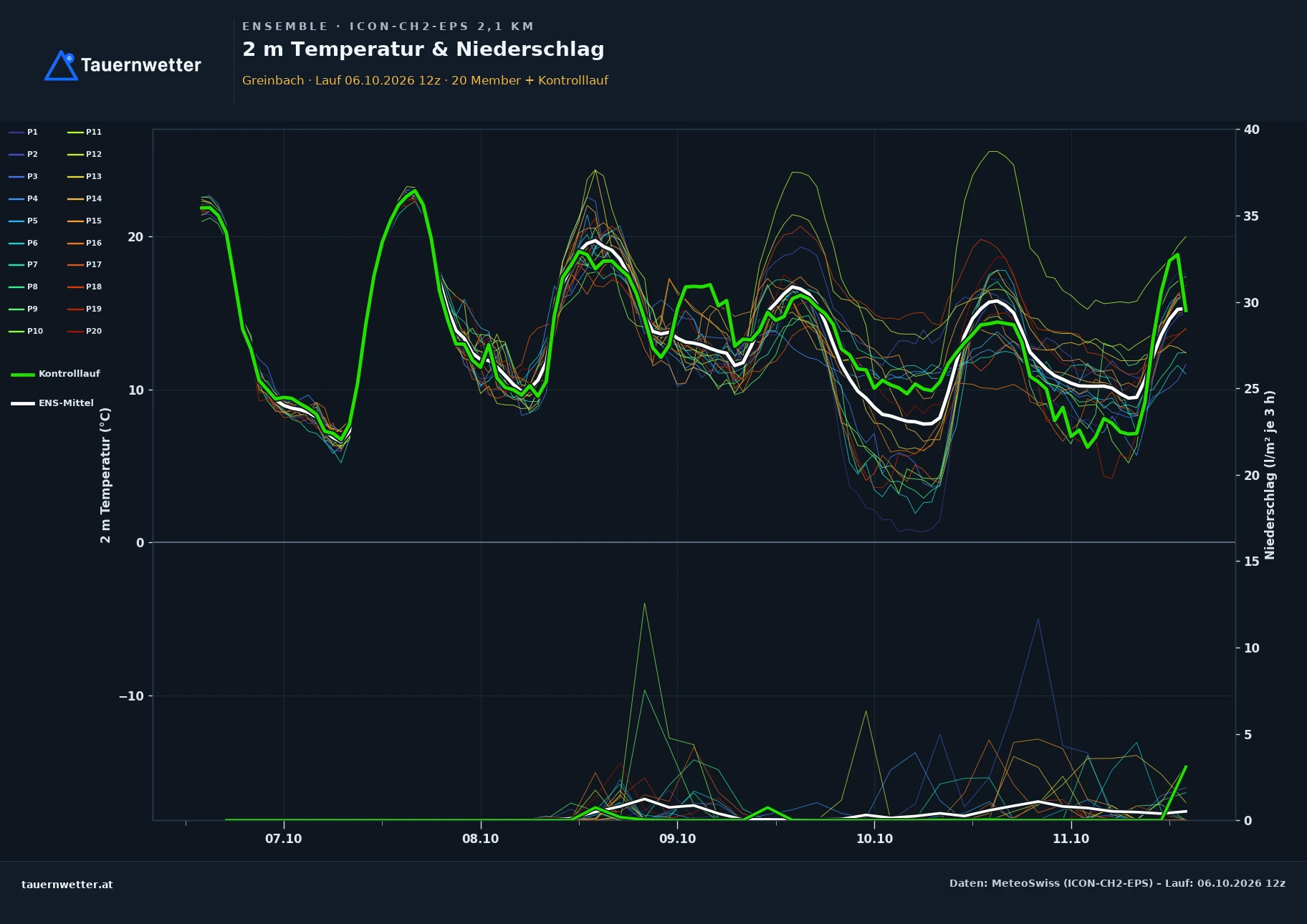Click legend entry P7
Screen dimensions: 1307x924
(24, 264)
